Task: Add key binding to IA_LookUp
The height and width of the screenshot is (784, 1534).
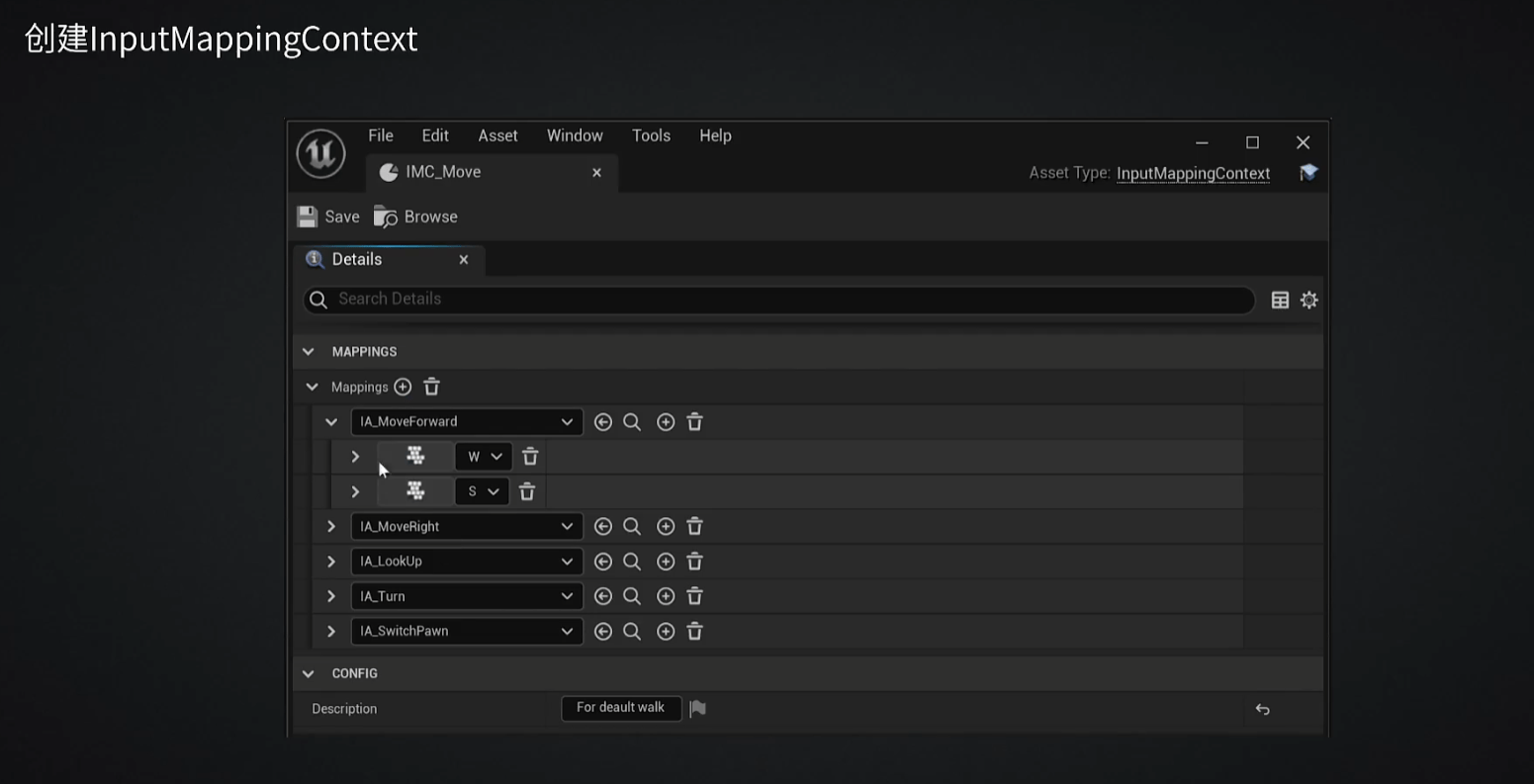Action: coord(666,562)
